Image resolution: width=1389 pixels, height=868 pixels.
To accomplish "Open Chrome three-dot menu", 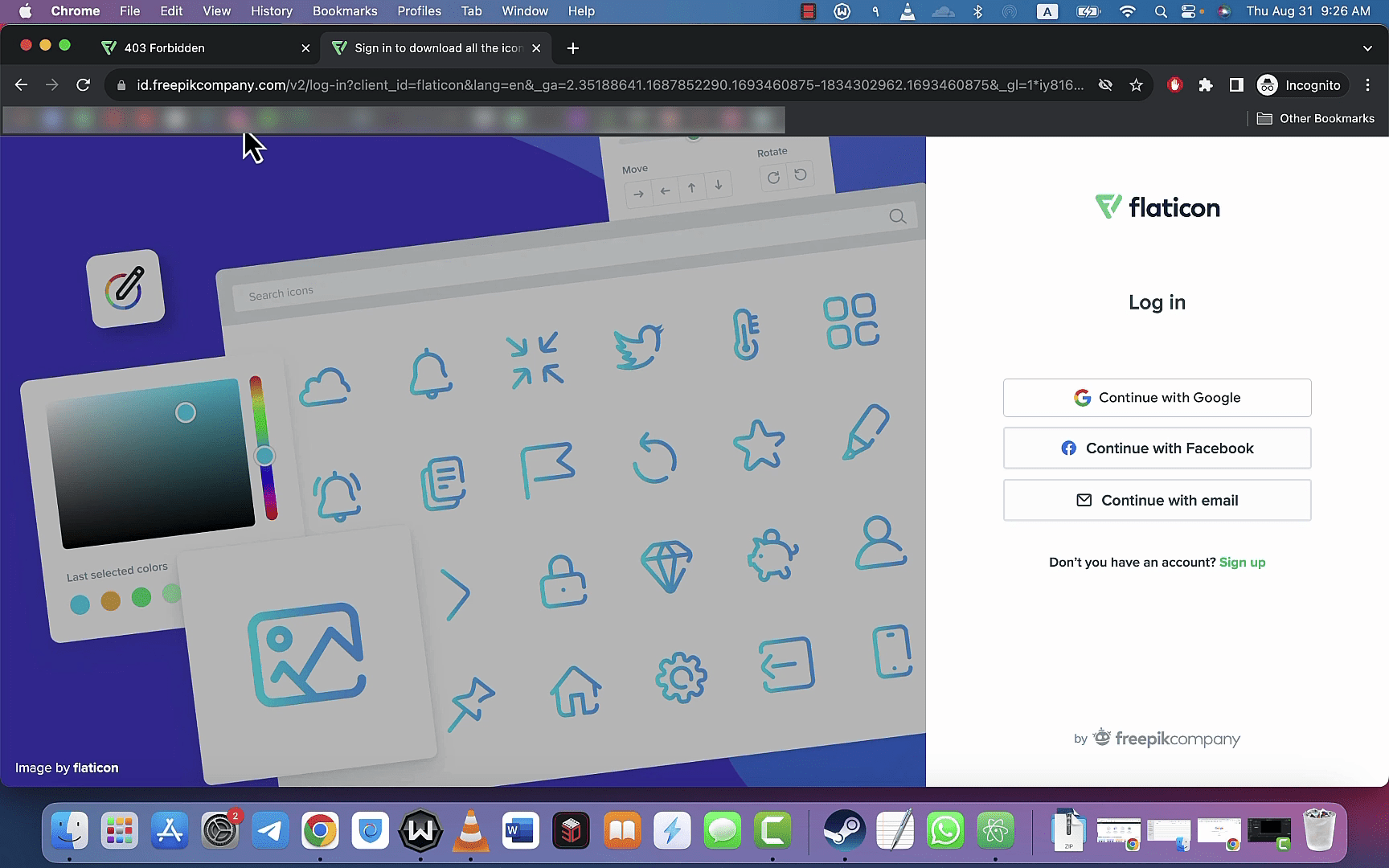I will tap(1367, 84).
